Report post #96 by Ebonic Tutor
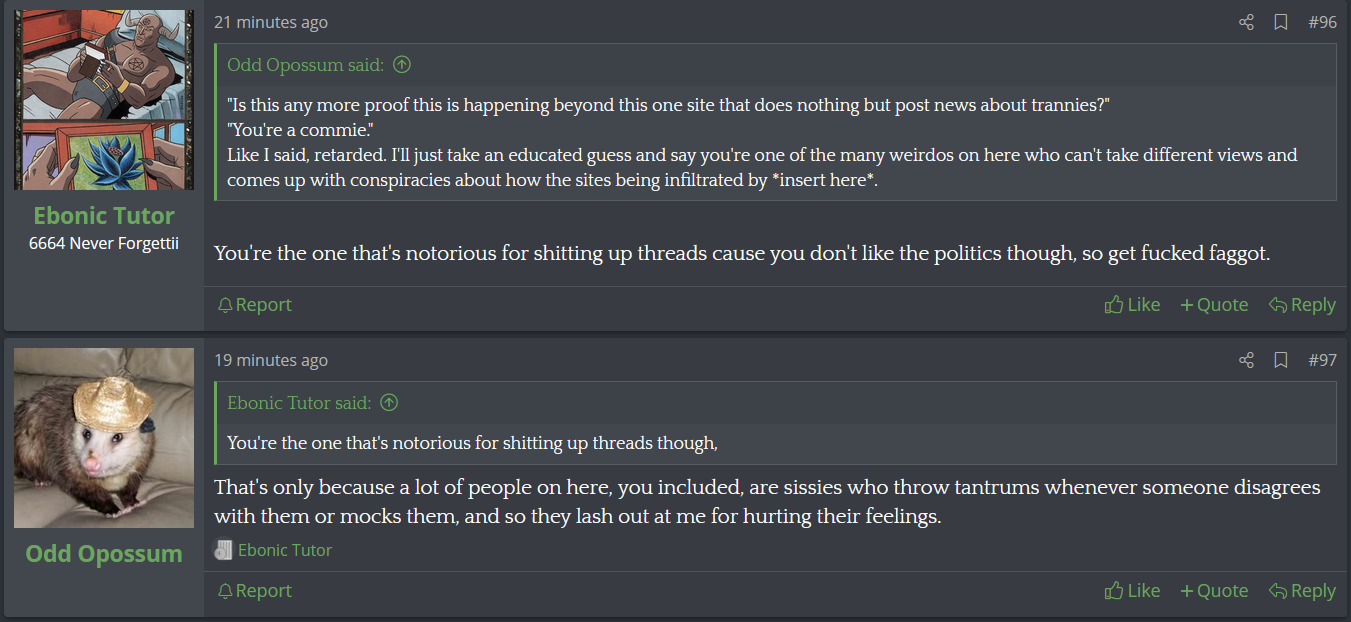This screenshot has height=622, width=1351. pos(255,305)
